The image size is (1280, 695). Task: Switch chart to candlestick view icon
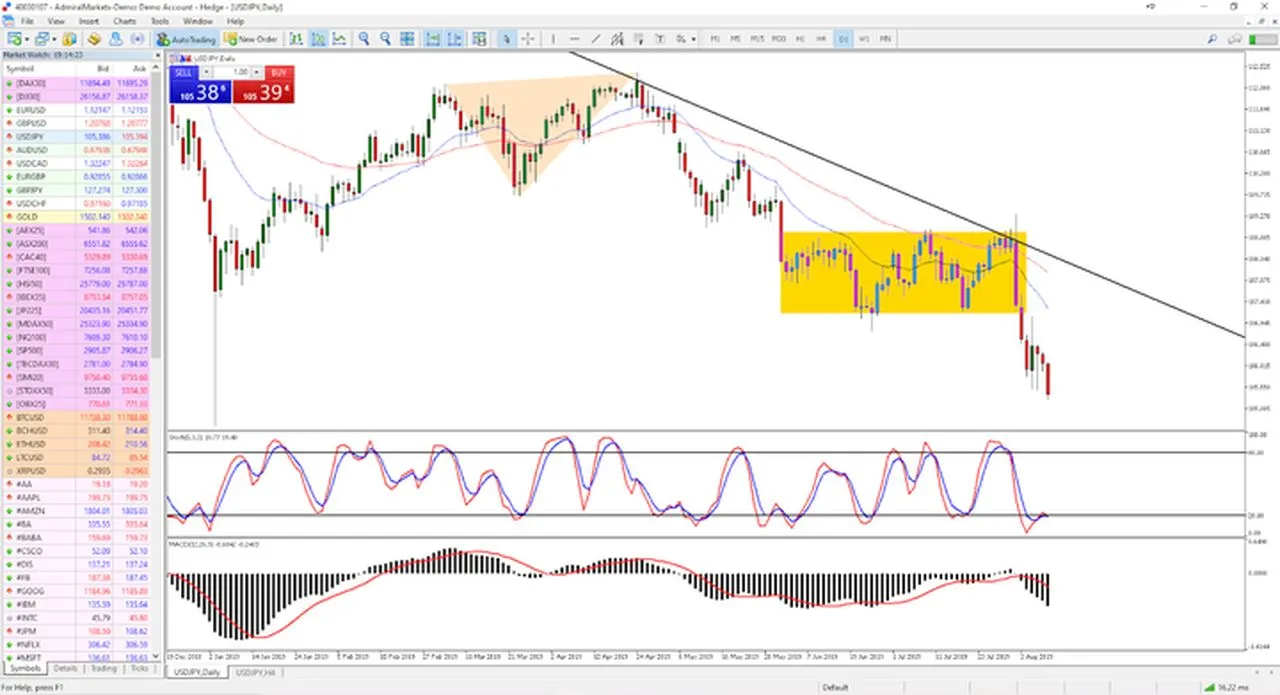(318, 39)
